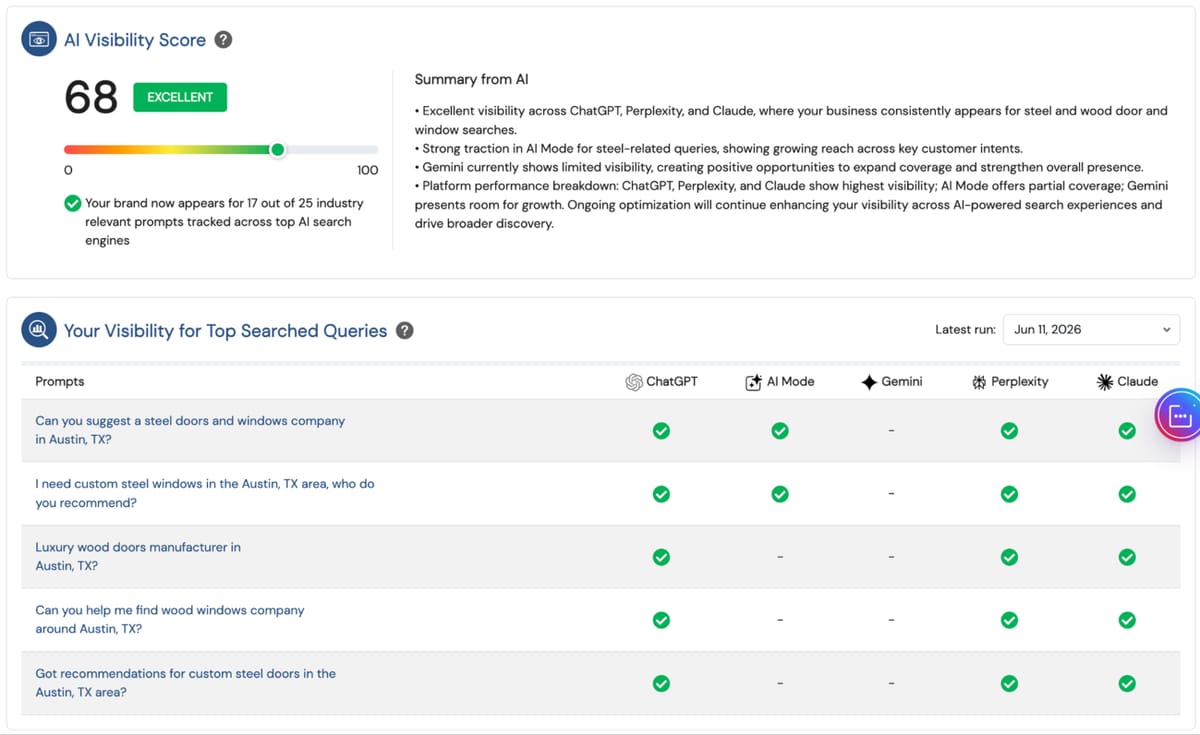
Task: Click the Prompts column header
Action: [x=60, y=381]
